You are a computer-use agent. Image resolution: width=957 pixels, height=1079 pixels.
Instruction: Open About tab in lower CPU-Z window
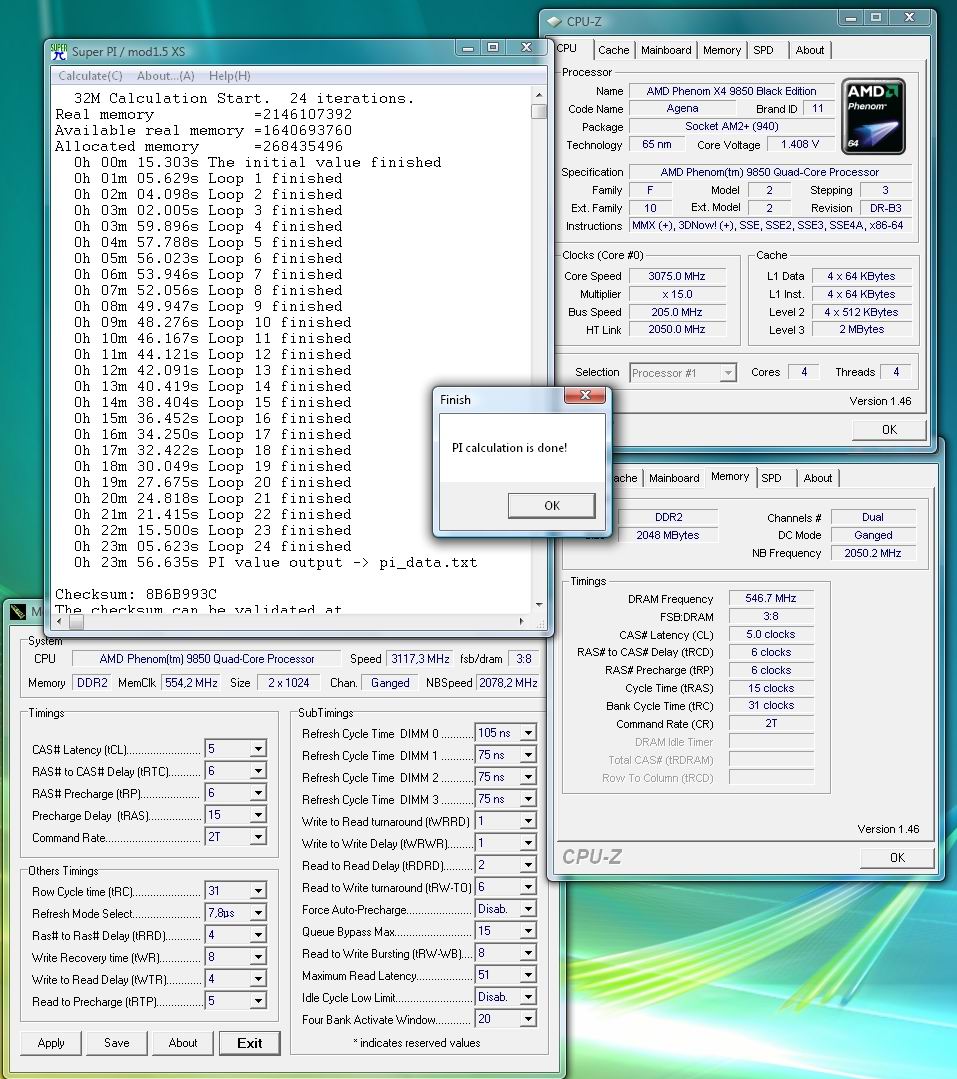[817, 478]
